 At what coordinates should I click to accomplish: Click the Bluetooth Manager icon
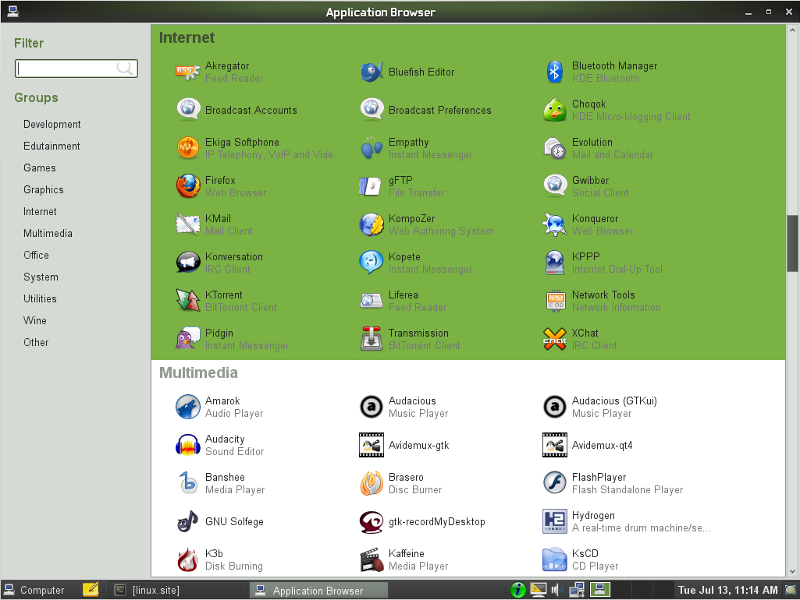pyautogui.click(x=555, y=72)
